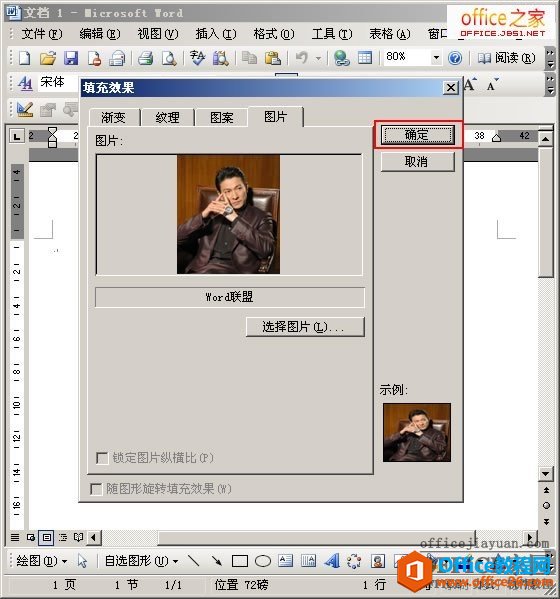The image size is (560, 599).
Task: Select the Rectangle drawing tool
Action: (240, 561)
